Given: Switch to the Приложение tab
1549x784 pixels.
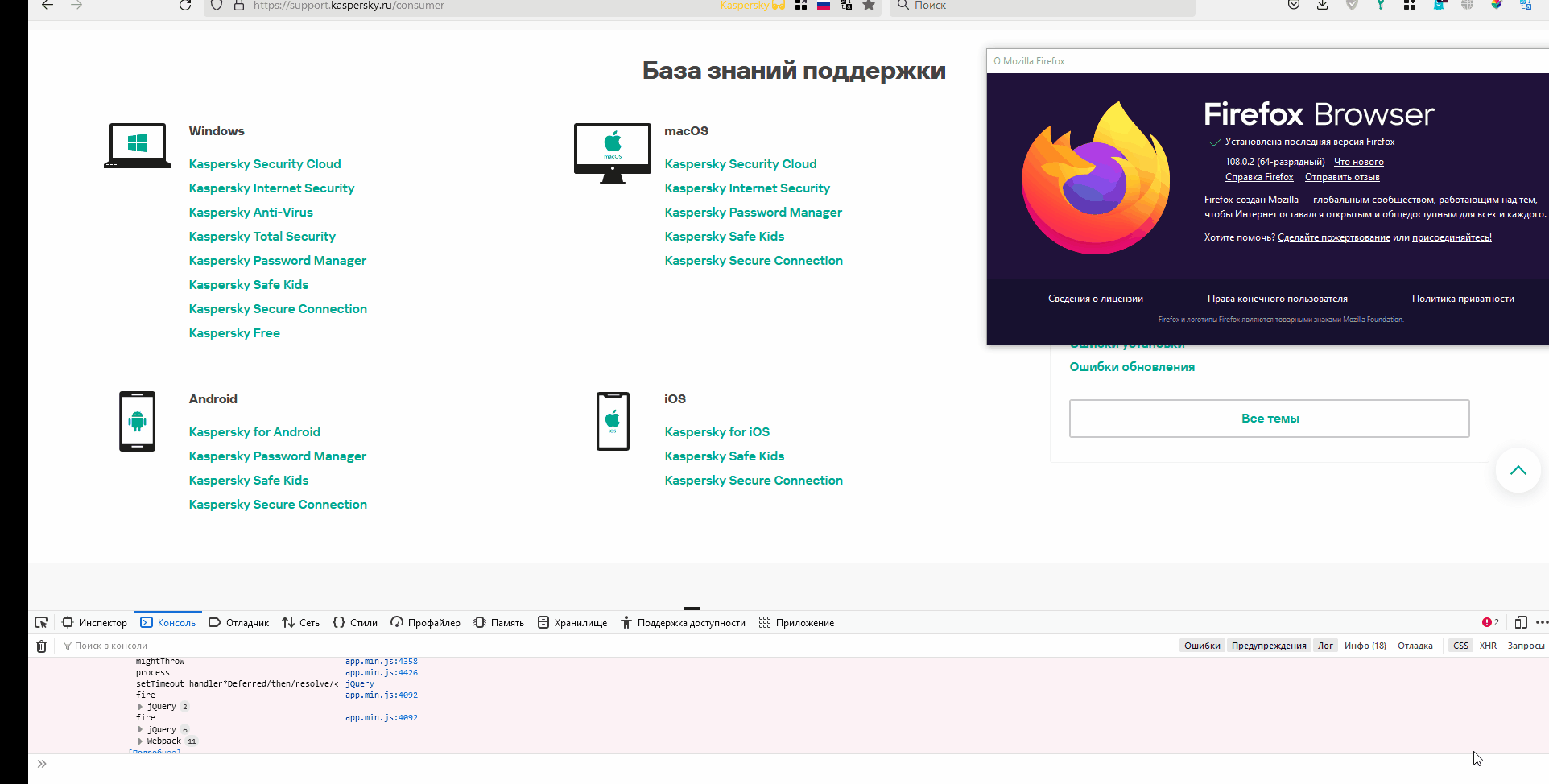Looking at the screenshot, I should 796,623.
